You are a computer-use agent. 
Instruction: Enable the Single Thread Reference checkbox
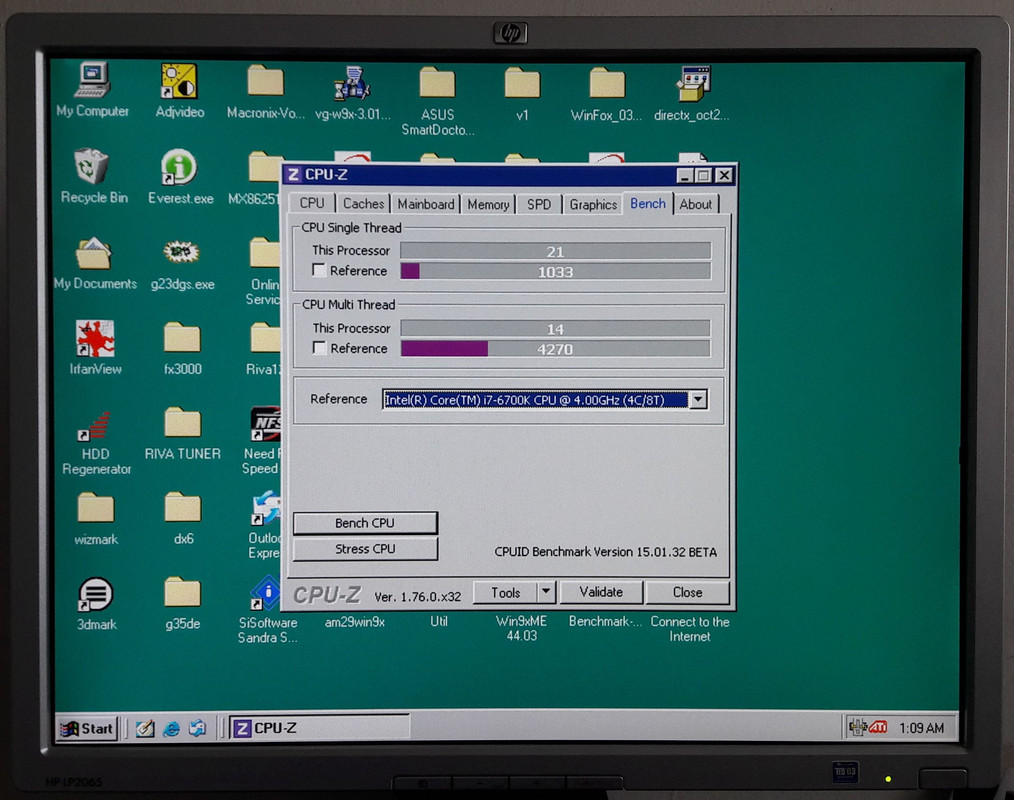tap(318, 270)
